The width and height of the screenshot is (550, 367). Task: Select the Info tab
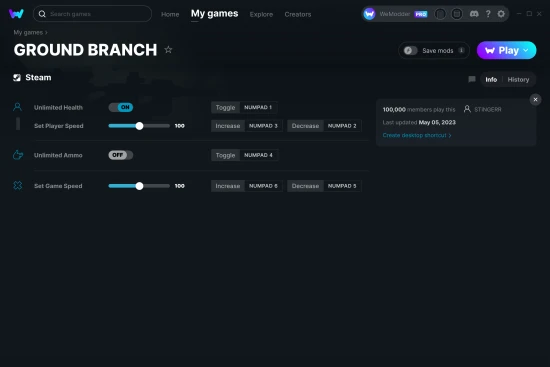click(491, 80)
